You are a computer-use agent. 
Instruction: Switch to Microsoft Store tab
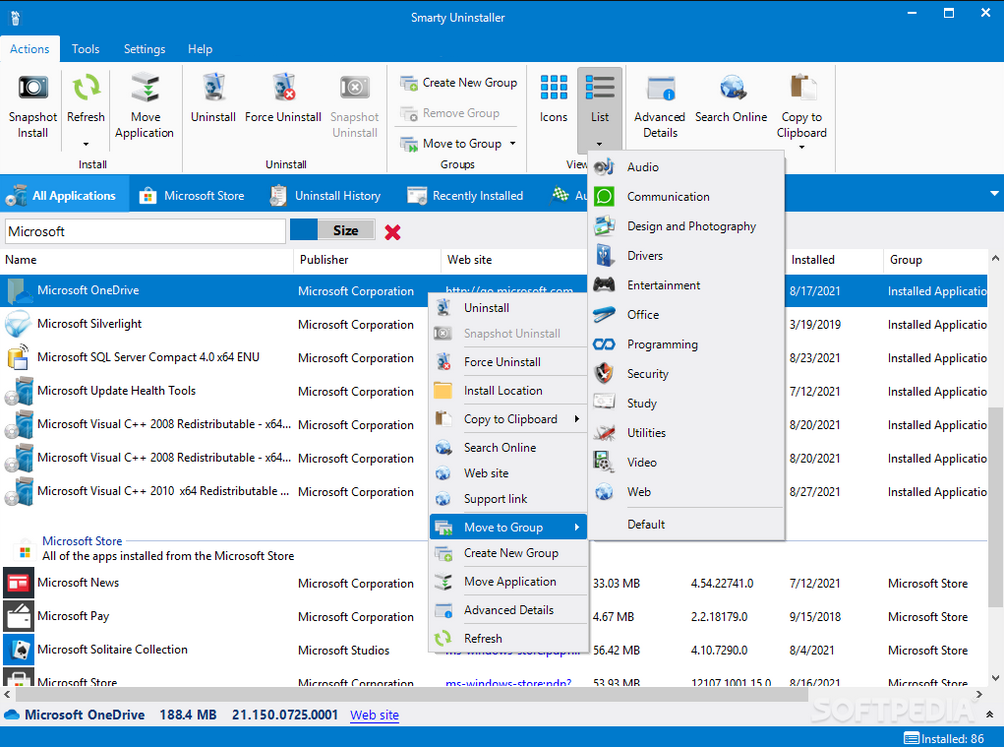point(191,195)
